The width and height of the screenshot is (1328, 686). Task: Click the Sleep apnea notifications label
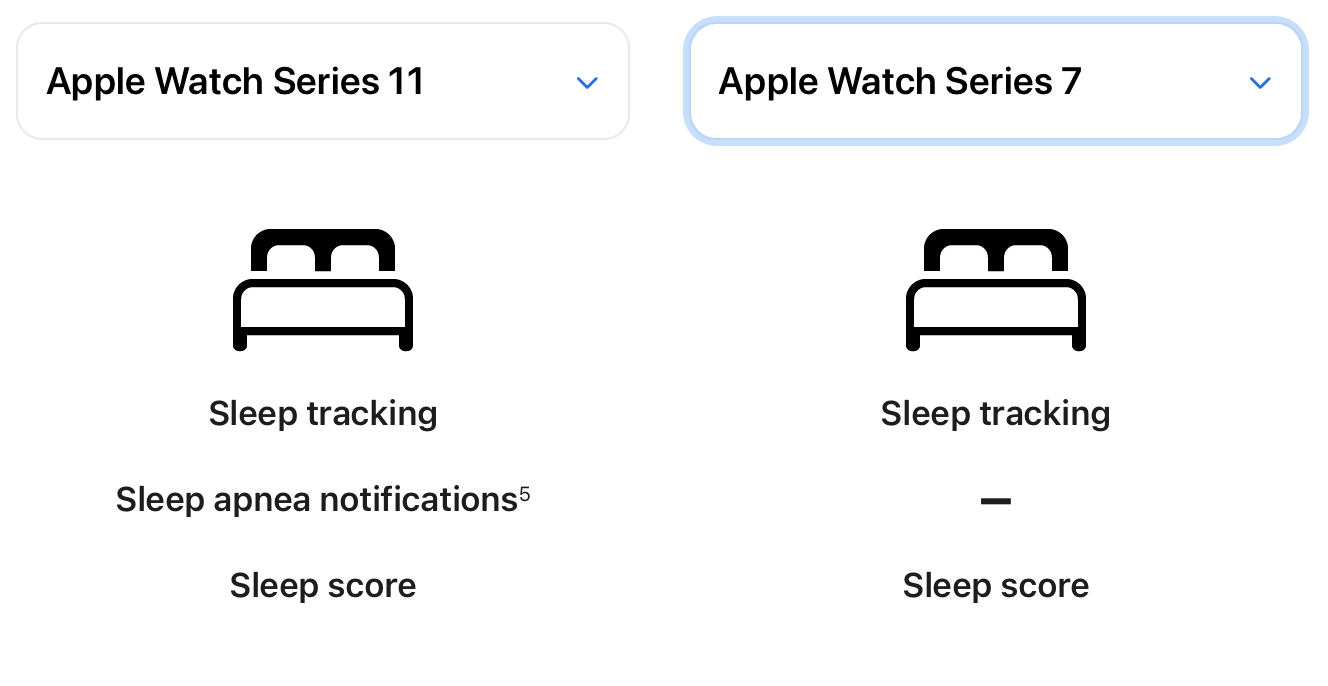316,499
